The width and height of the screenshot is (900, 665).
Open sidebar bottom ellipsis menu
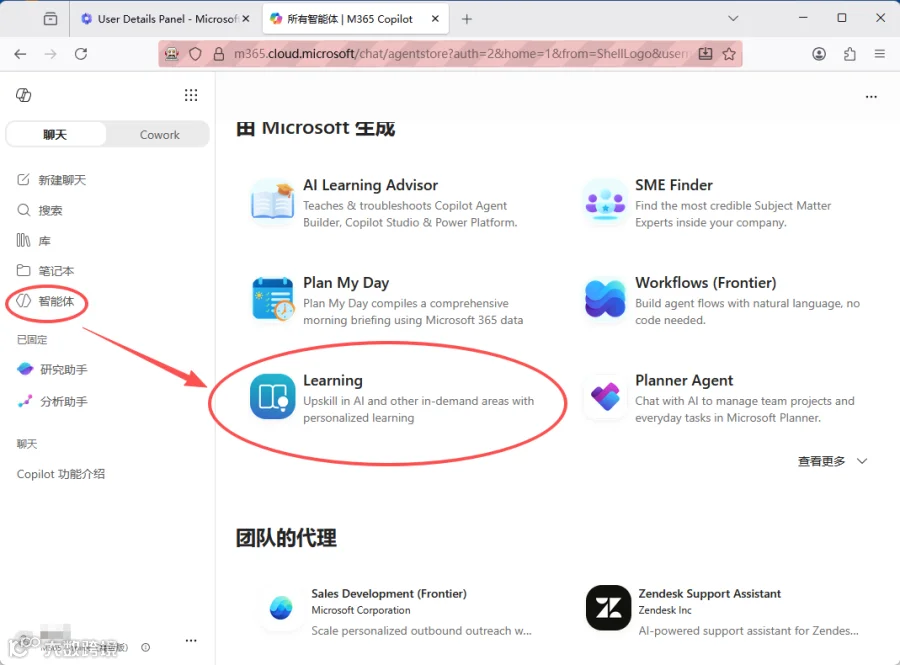(191, 640)
